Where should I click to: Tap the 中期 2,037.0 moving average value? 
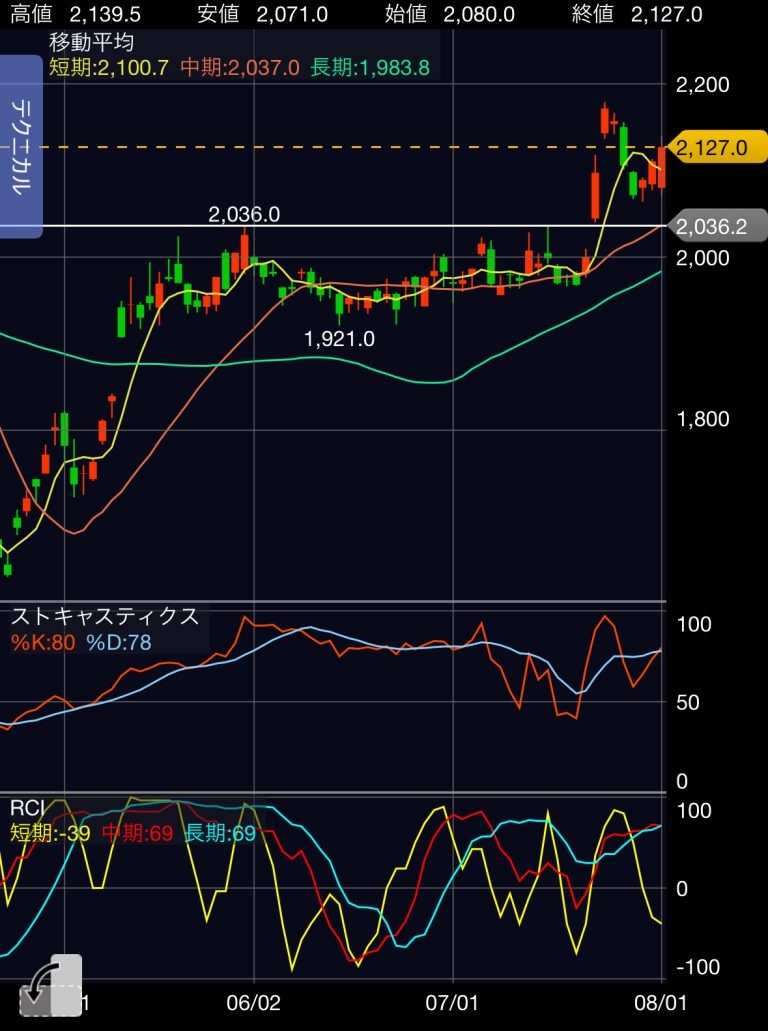240,67
